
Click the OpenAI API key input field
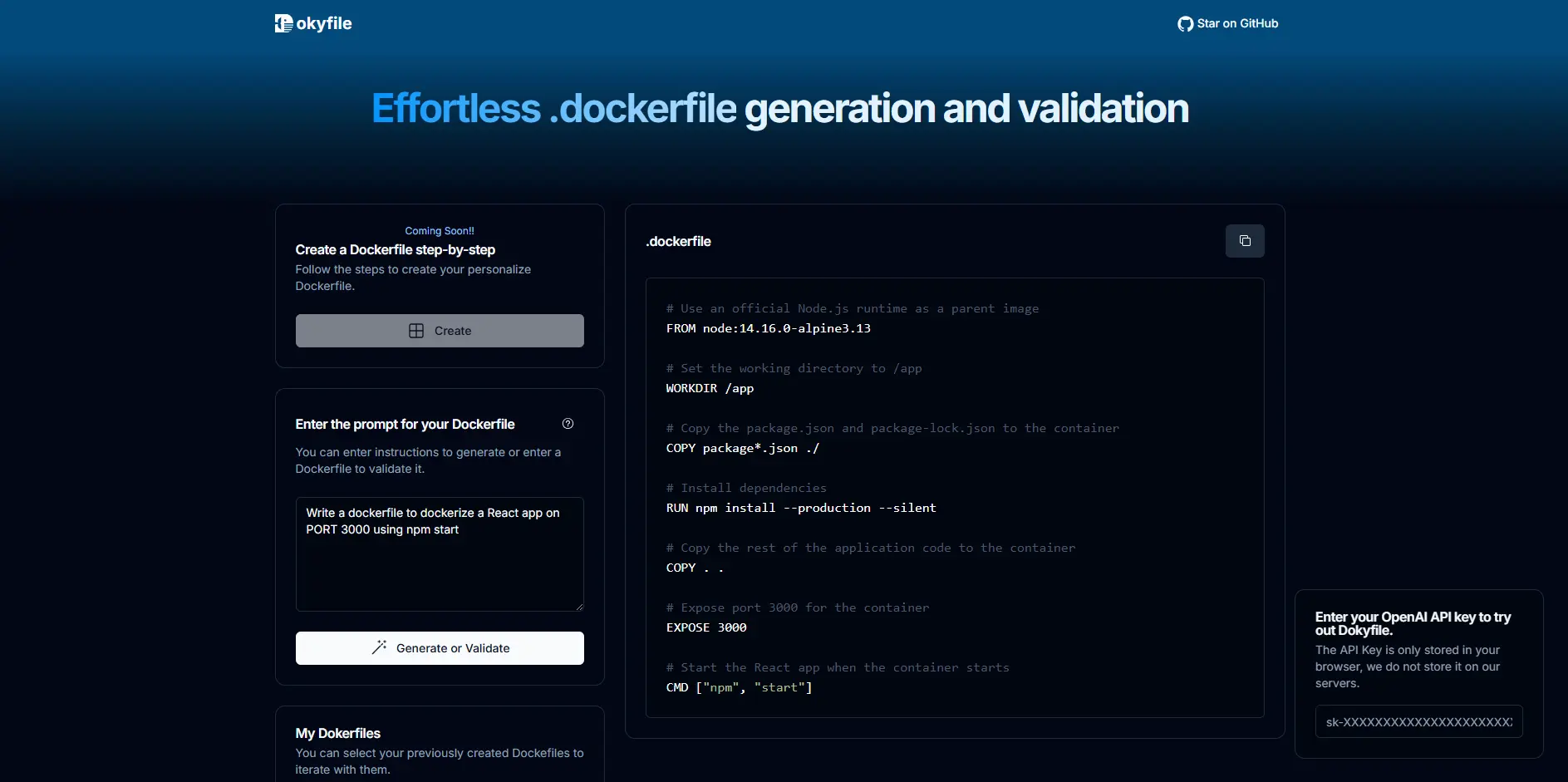[x=1418, y=721]
